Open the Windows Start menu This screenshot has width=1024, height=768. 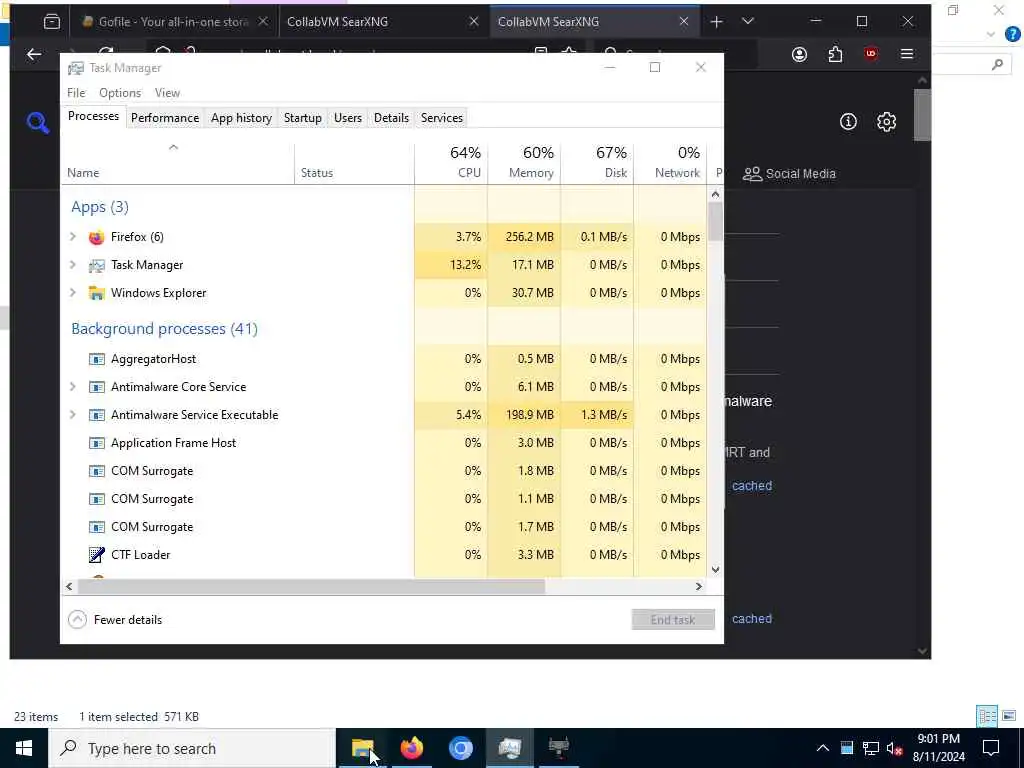pyautogui.click(x=24, y=748)
